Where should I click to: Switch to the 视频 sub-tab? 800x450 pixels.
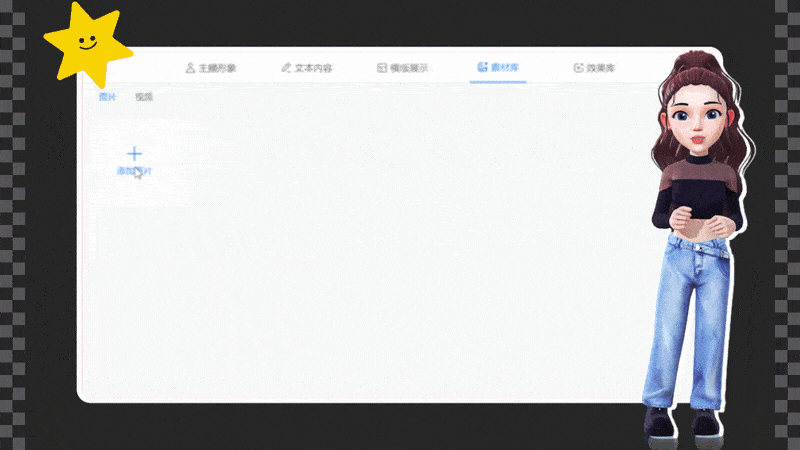tap(144, 97)
